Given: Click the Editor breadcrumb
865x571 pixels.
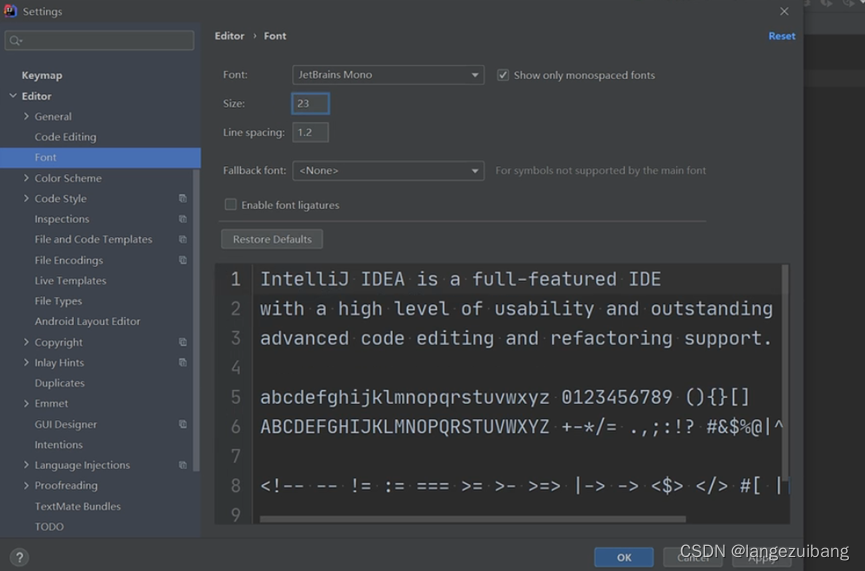Looking at the screenshot, I should [x=229, y=36].
